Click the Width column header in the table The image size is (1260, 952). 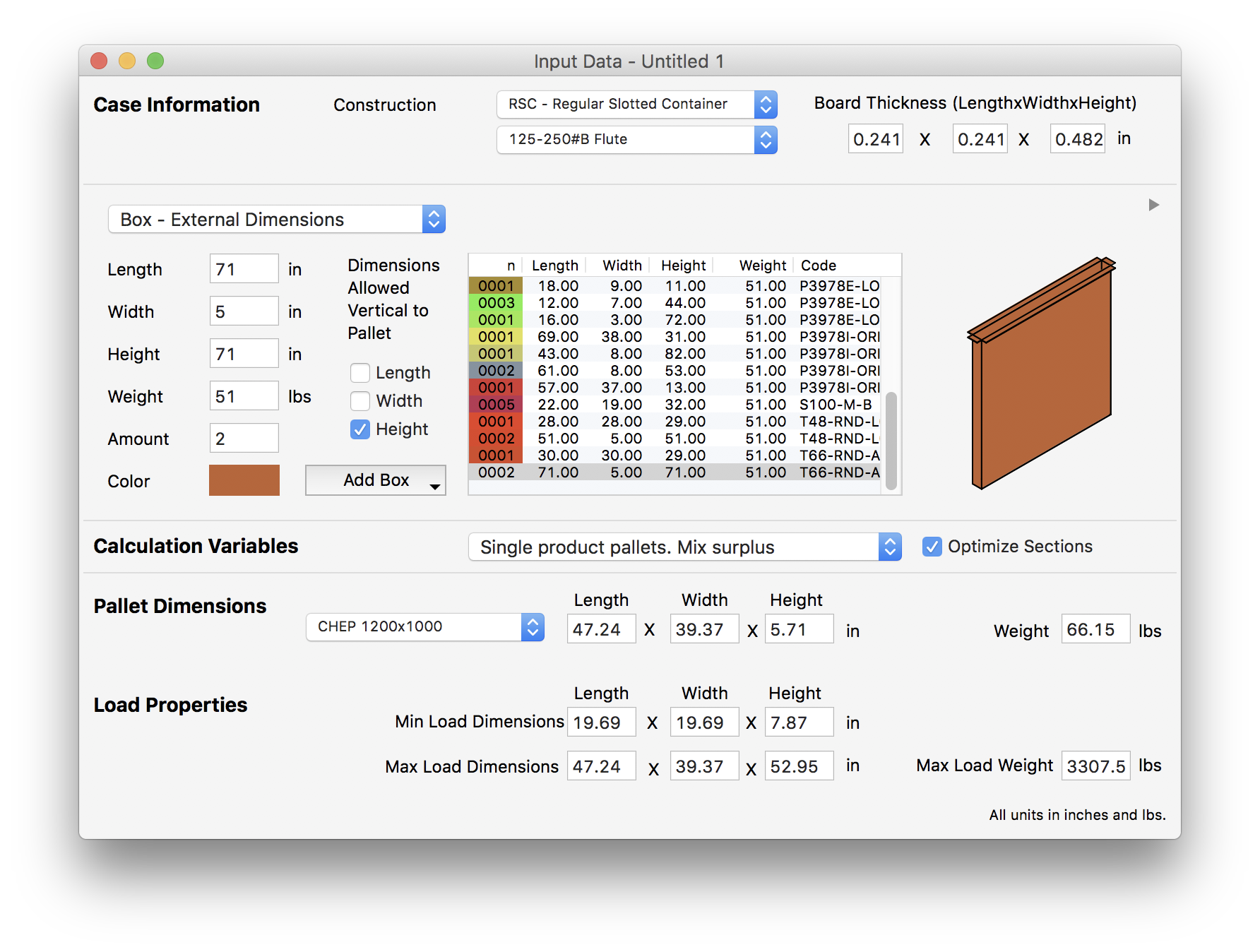click(618, 266)
